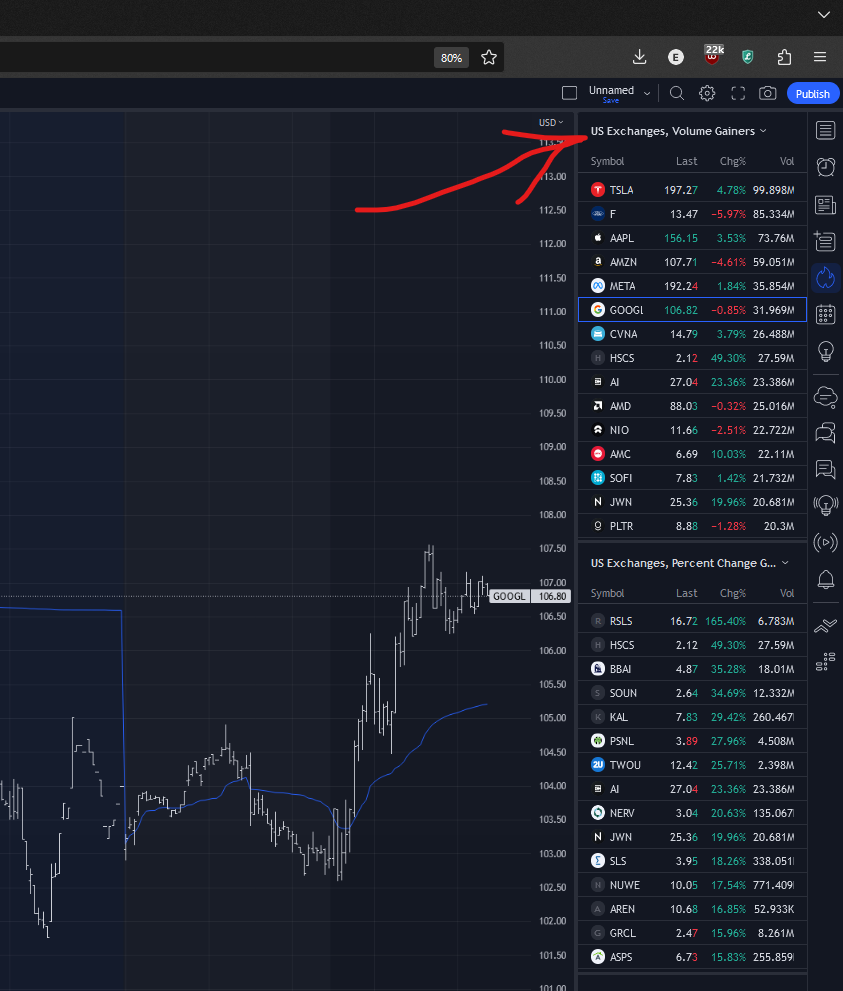Open the USD currency dropdown
This screenshot has width=843, height=991.
click(550, 123)
